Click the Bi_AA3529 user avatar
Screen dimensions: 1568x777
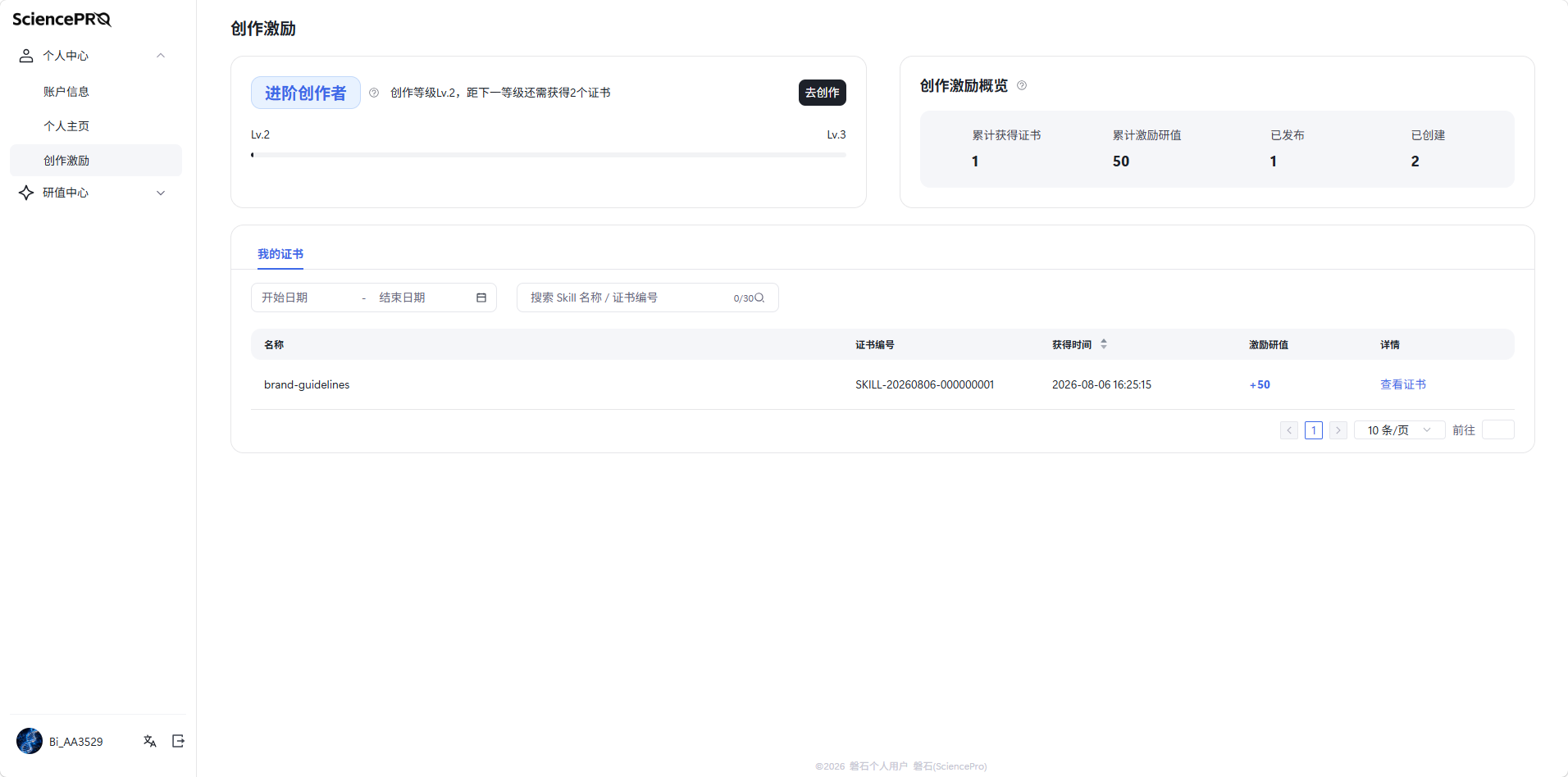click(30, 741)
